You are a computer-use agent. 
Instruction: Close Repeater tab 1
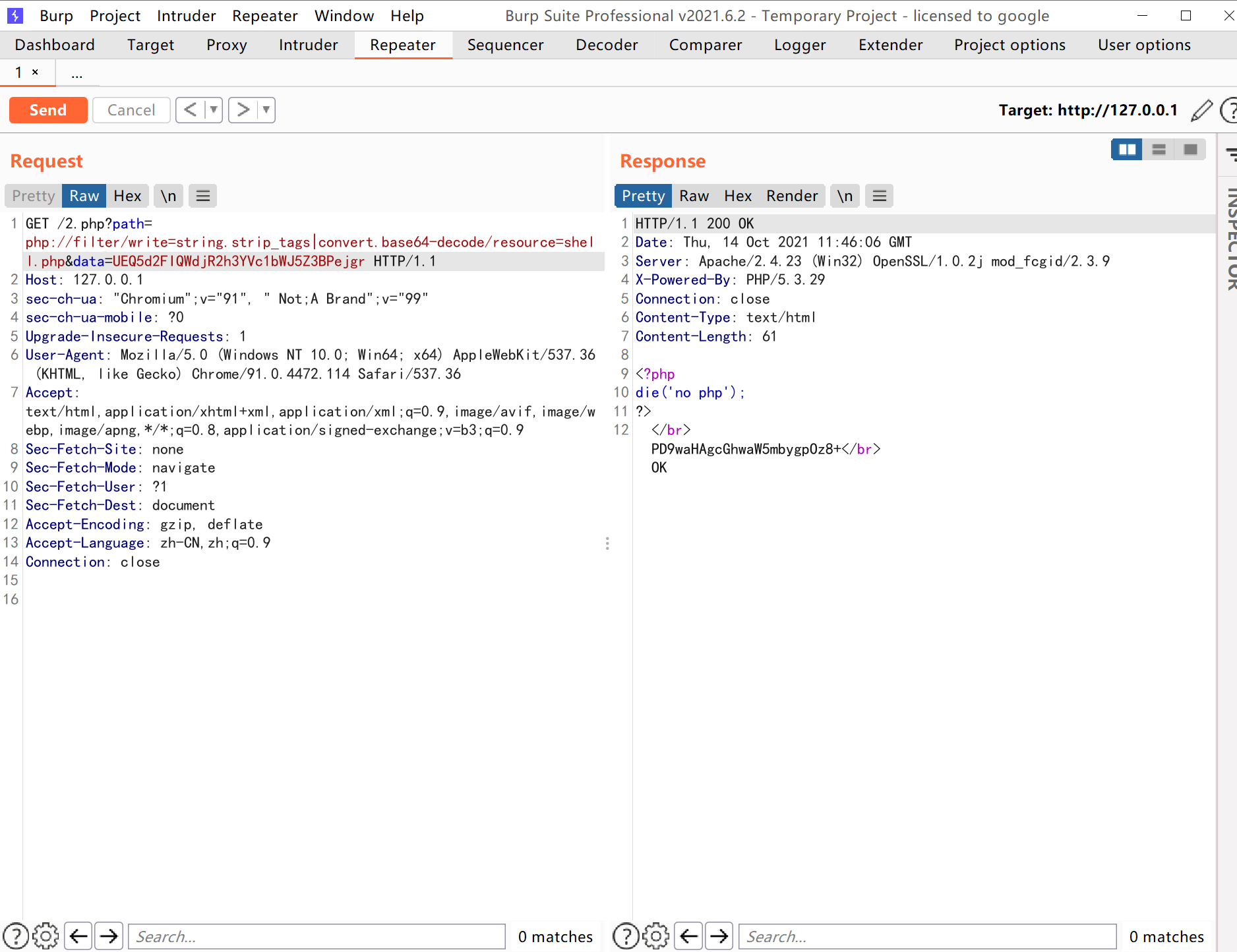click(x=35, y=73)
